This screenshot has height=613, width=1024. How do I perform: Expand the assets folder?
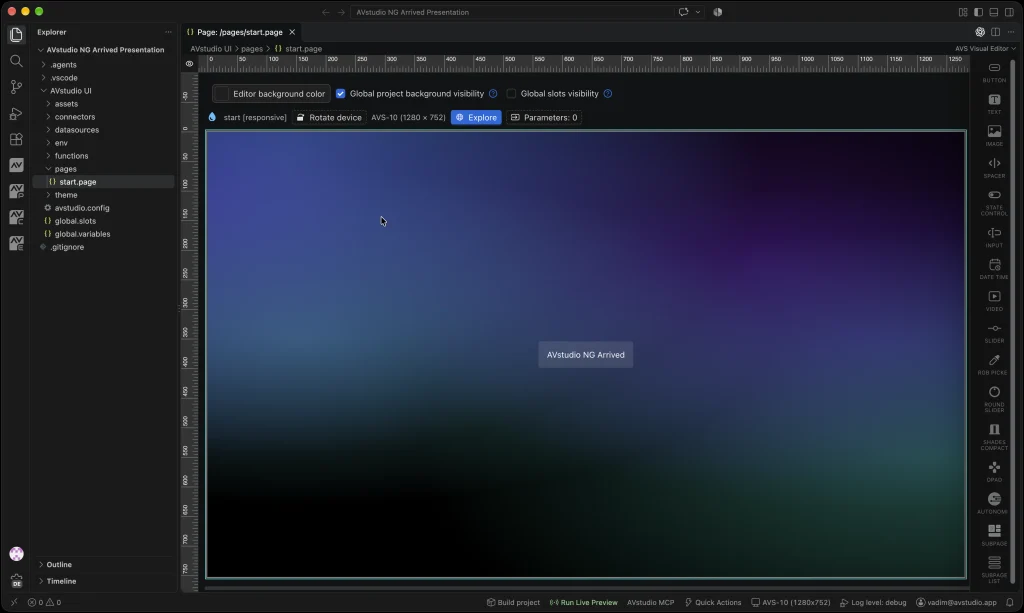click(x=103, y=104)
